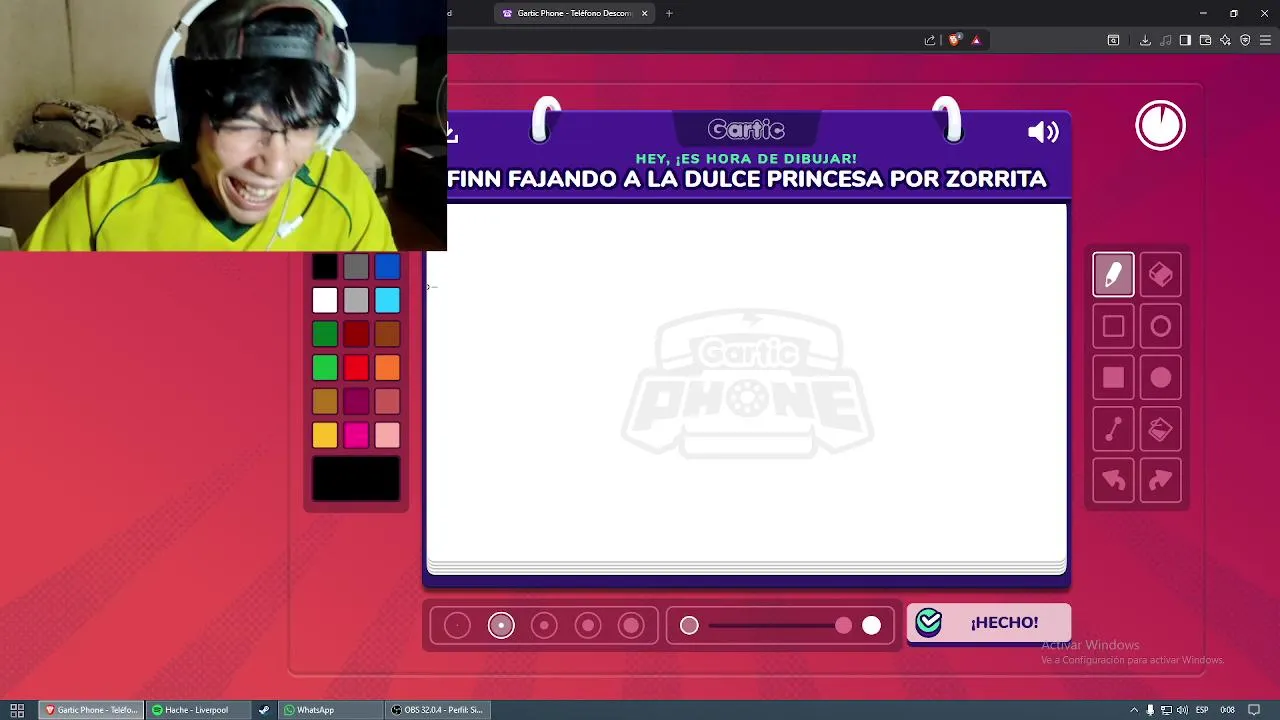Open the browser hamburger menu
This screenshot has width=1280, height=720.
[1265, 40]
